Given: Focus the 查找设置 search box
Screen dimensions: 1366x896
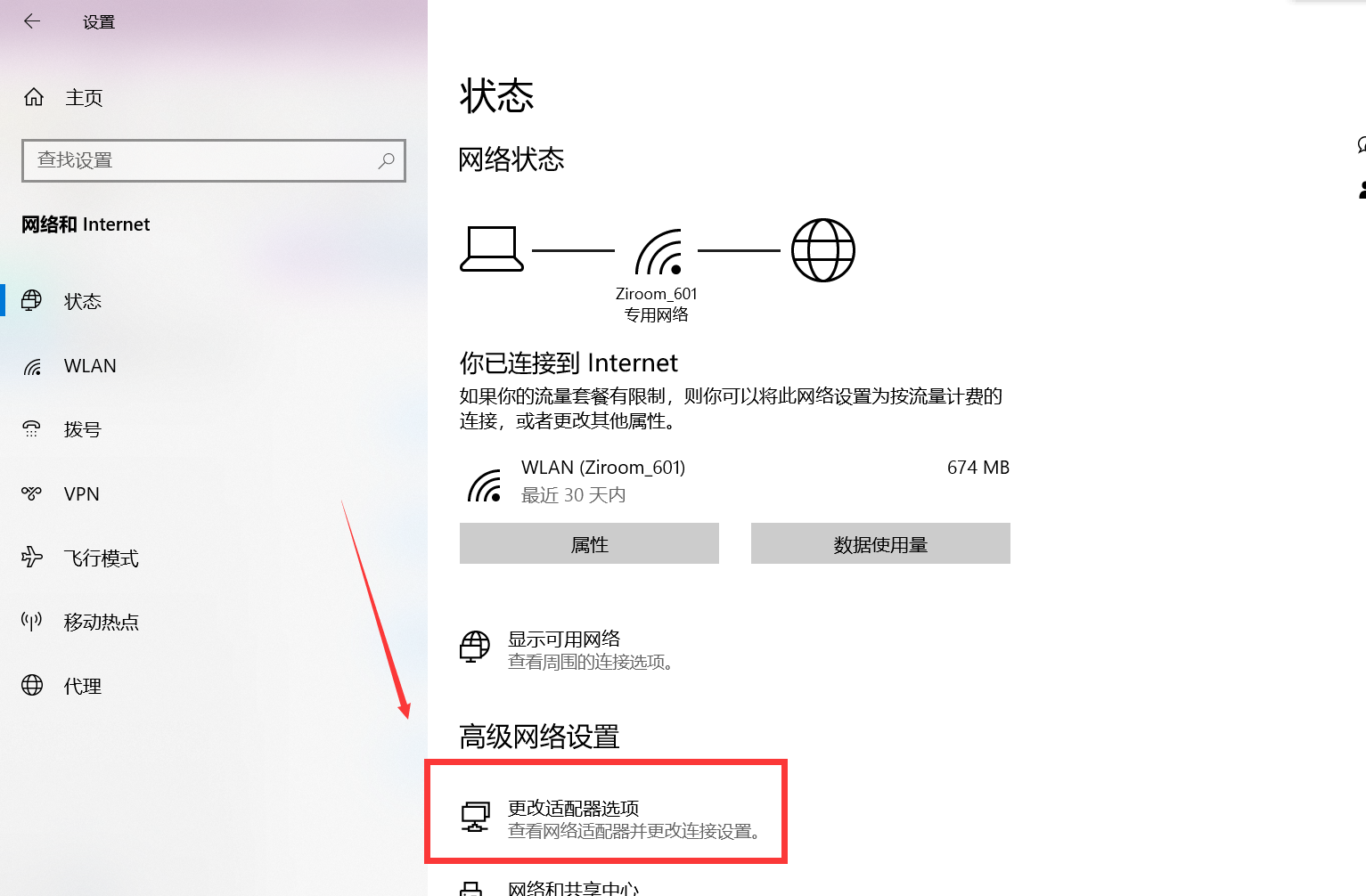Looking at the screenshot, I should tap(214, 160).
